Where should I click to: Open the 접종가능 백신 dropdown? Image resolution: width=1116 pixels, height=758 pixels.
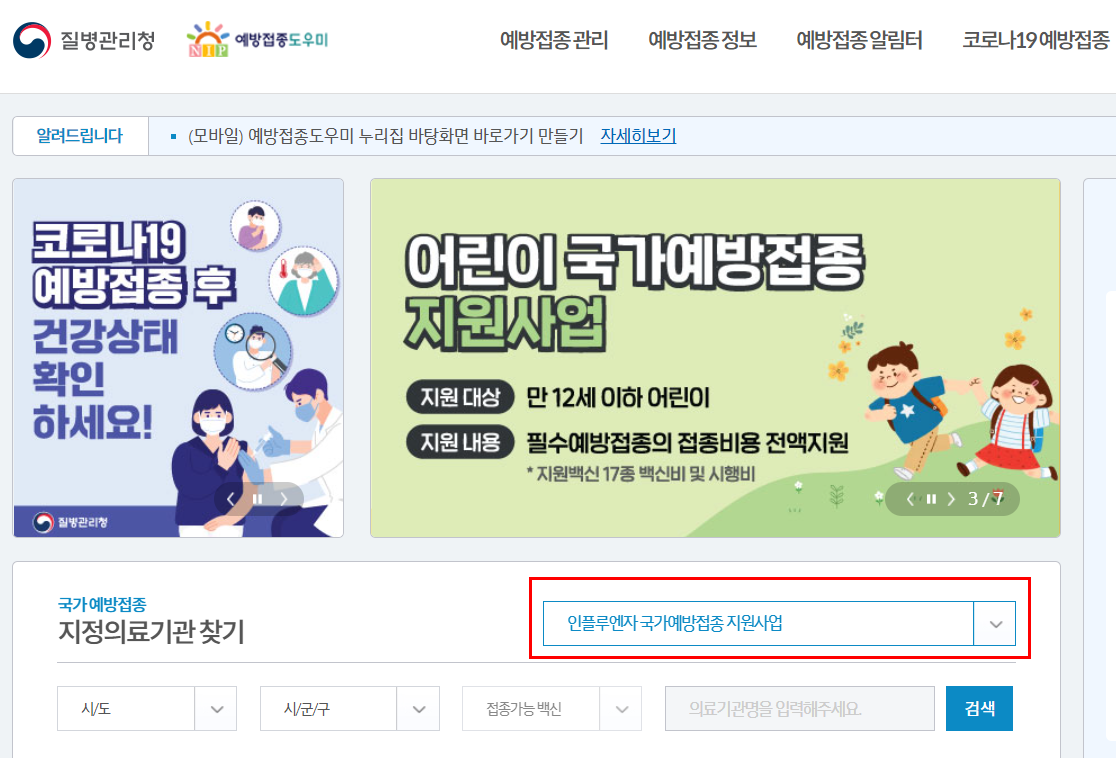(x=552, y=708)
